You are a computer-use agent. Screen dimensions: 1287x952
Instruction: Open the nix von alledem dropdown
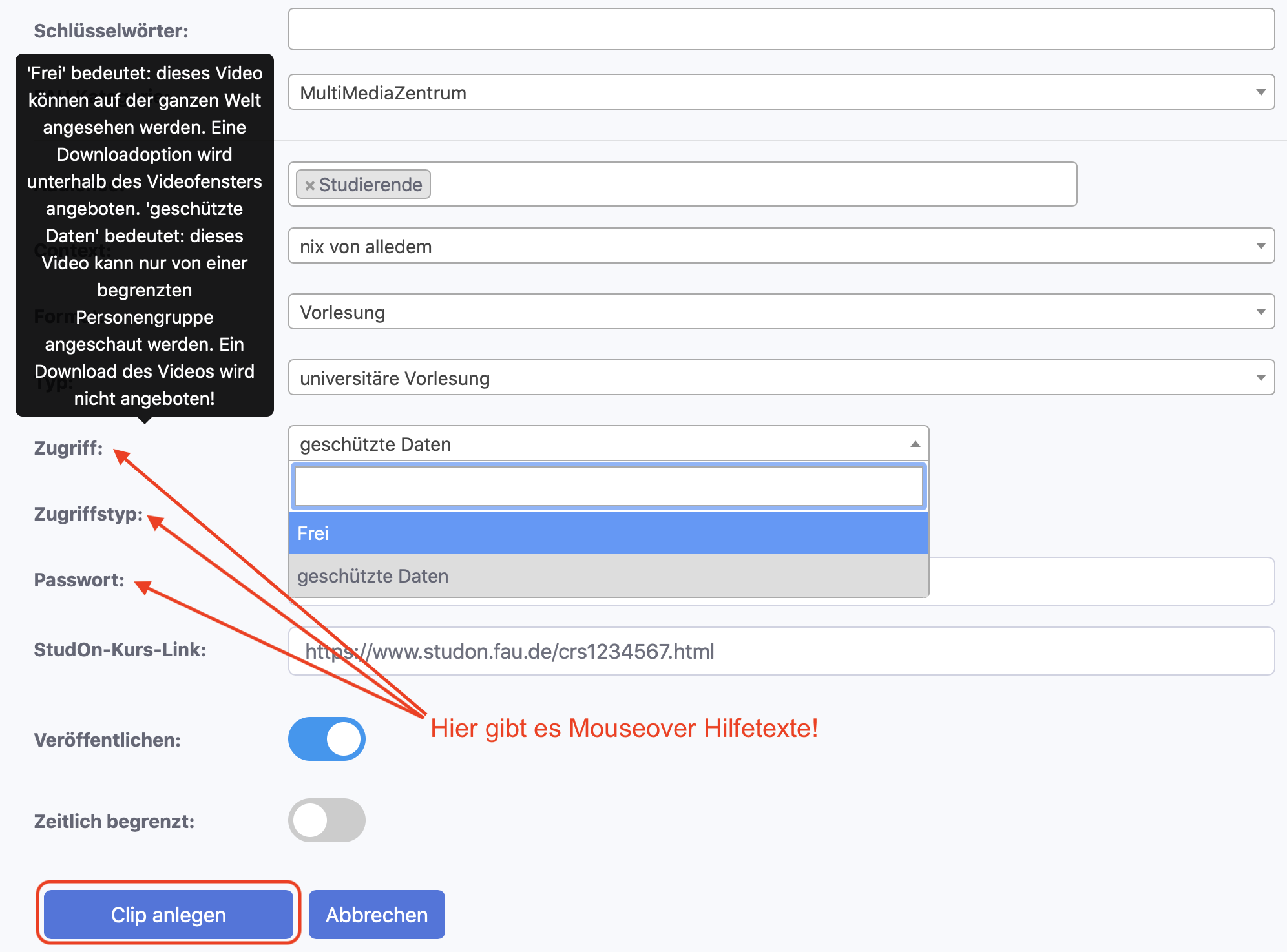[780, 246]
